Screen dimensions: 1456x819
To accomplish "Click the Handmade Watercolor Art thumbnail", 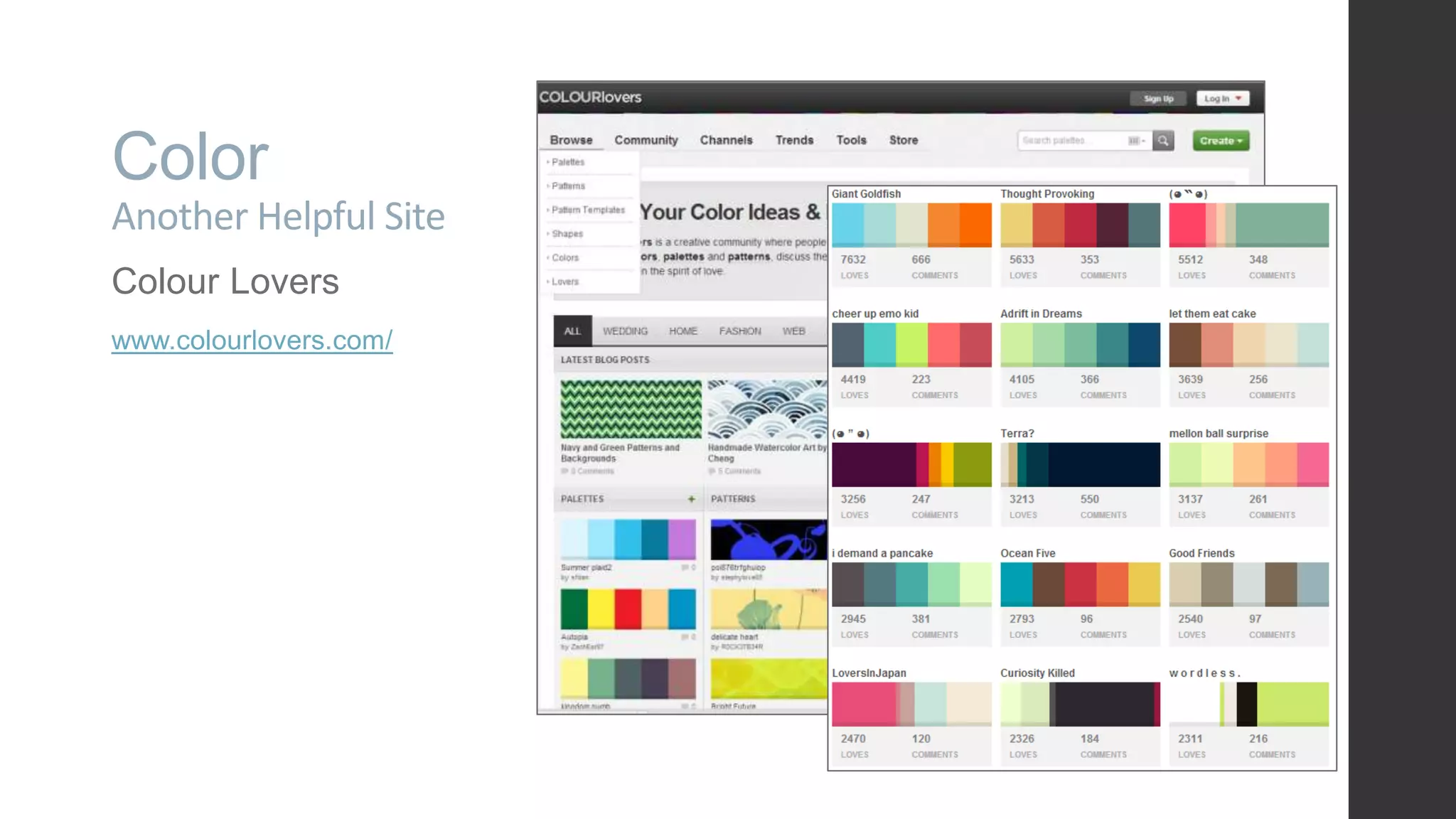I will [x=767, y=409].
